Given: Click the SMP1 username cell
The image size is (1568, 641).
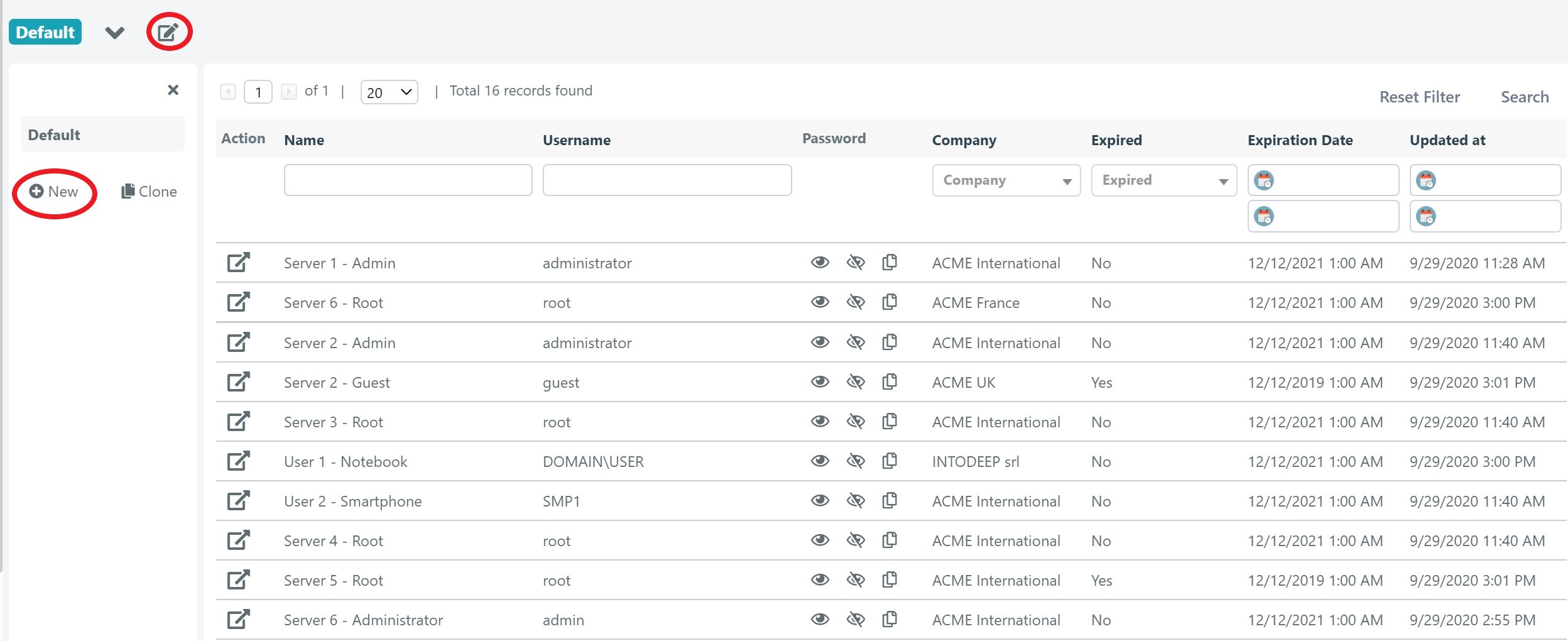Looking at the screenshot, I should pos(562,501).
